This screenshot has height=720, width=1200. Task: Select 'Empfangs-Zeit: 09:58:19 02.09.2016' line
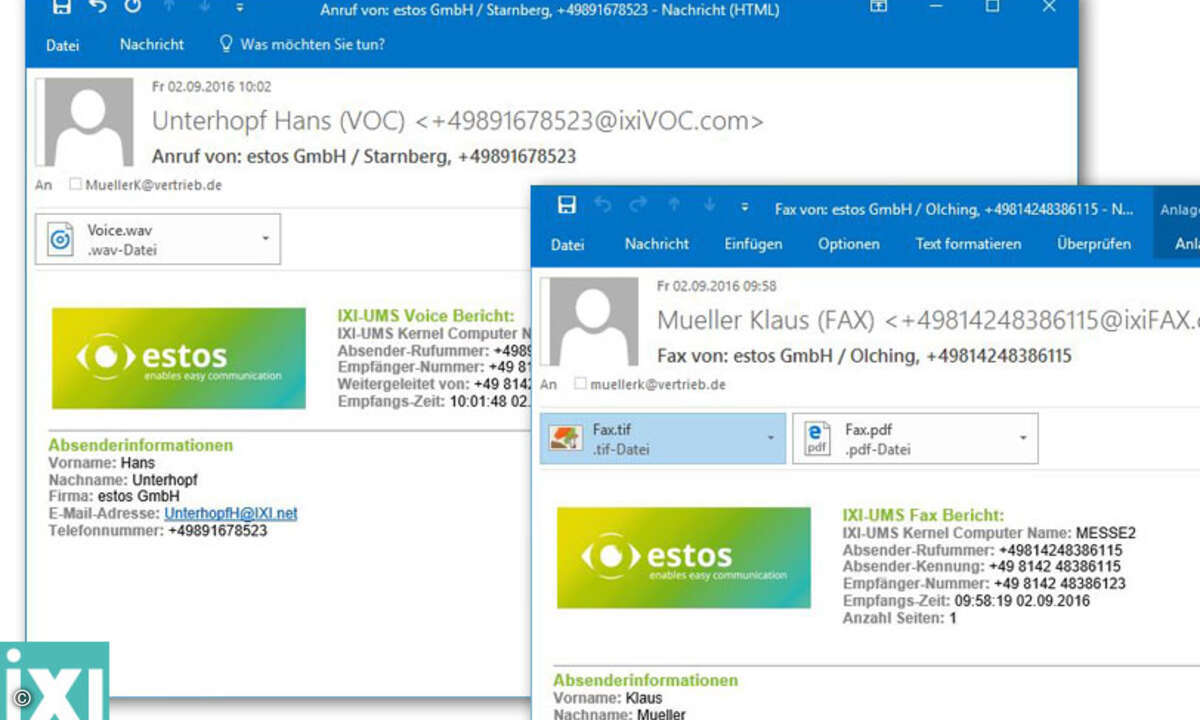(966, 601)
